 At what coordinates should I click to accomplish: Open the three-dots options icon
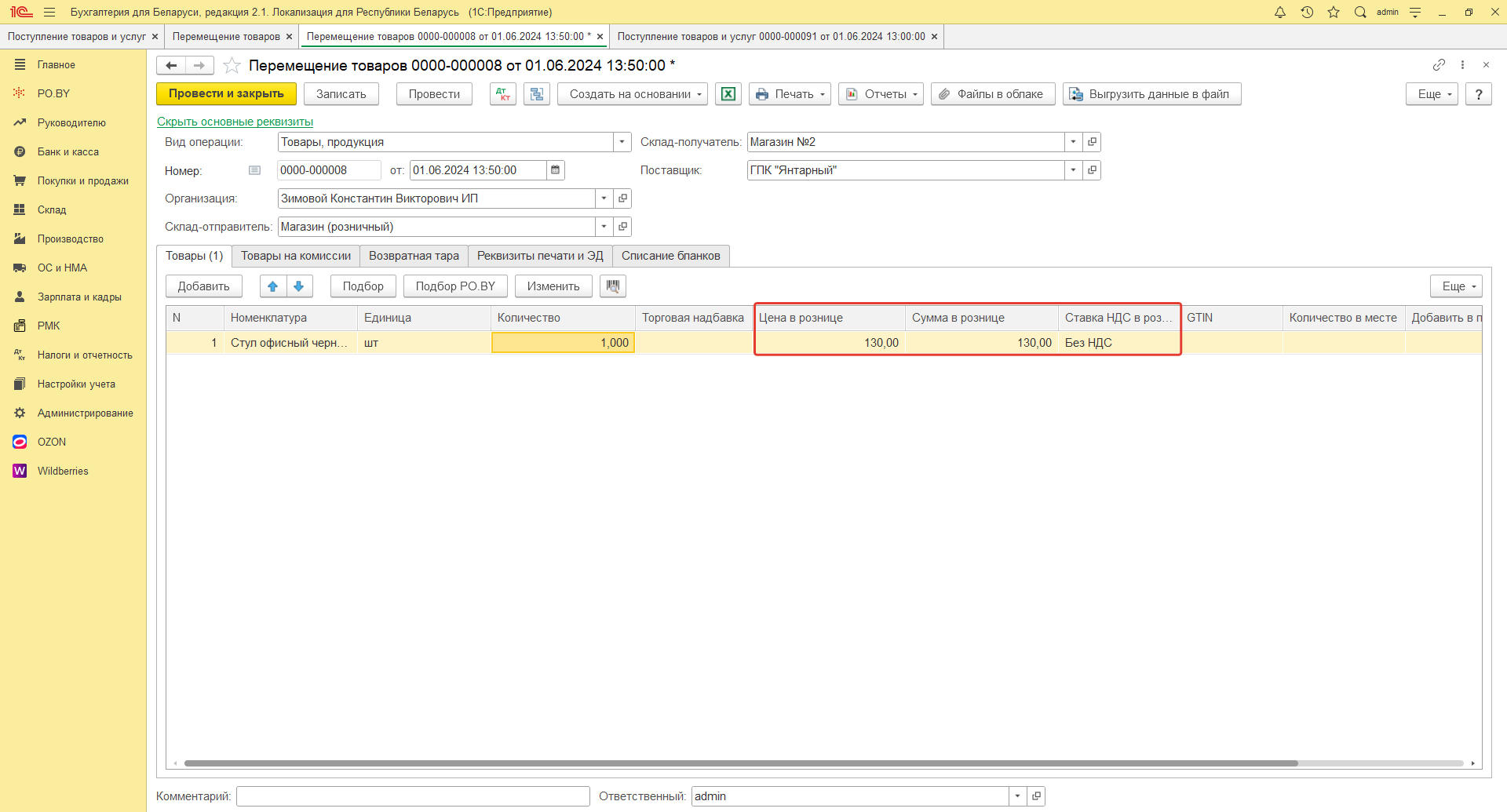[x=1462, y=64]
